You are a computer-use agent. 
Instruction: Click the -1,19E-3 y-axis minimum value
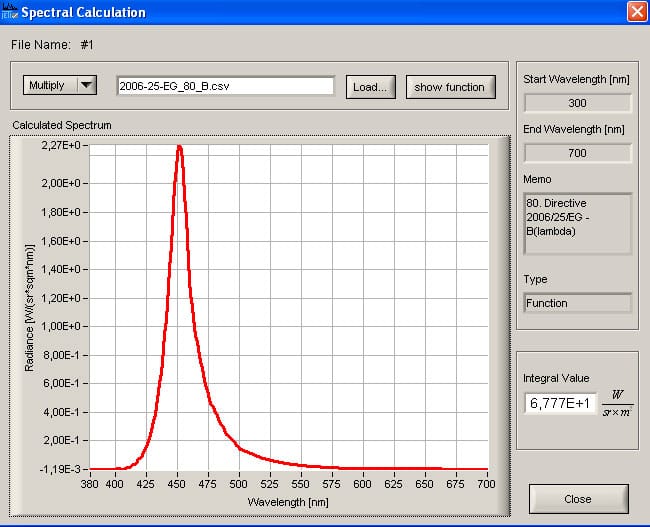[60, 469]
